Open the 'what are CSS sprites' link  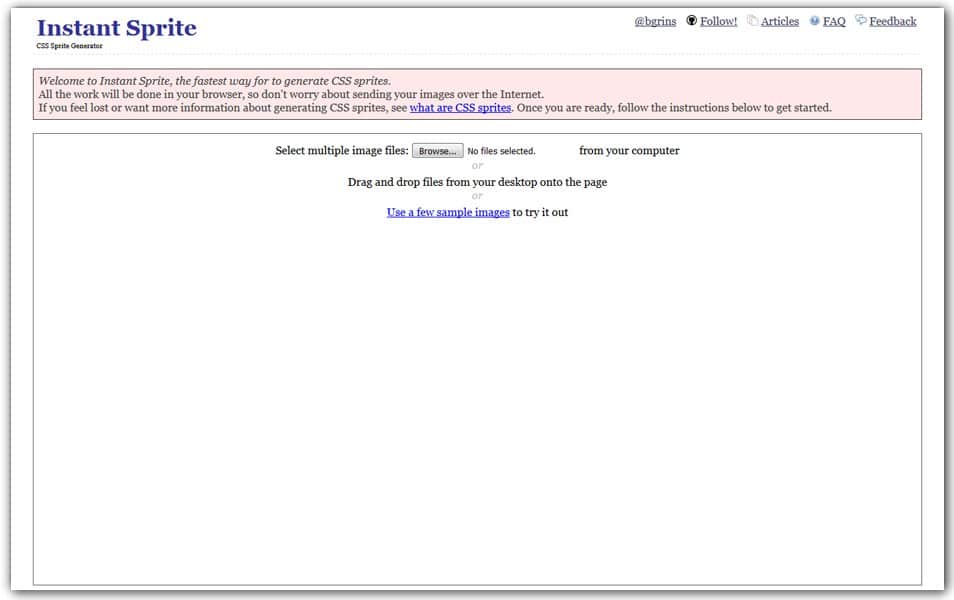click(x=460, y=108)
